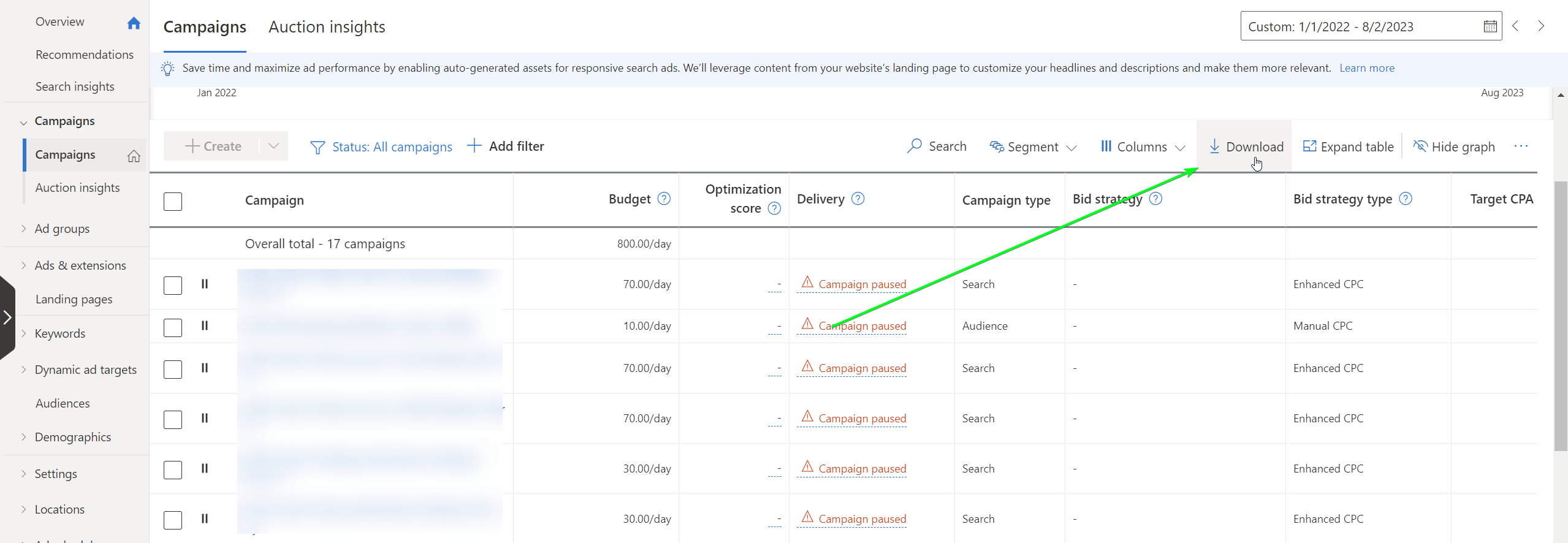
Task: Collapse the Campaigns sidebar section
Action: coord(24,122)
